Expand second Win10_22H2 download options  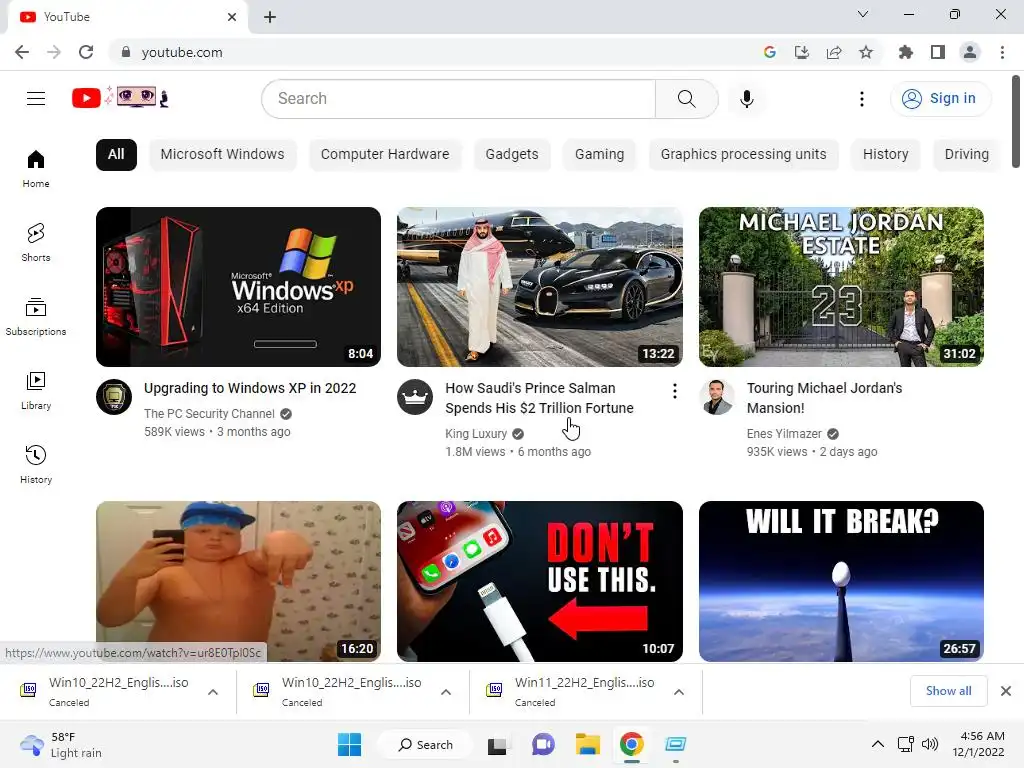(x=446, y=692)
